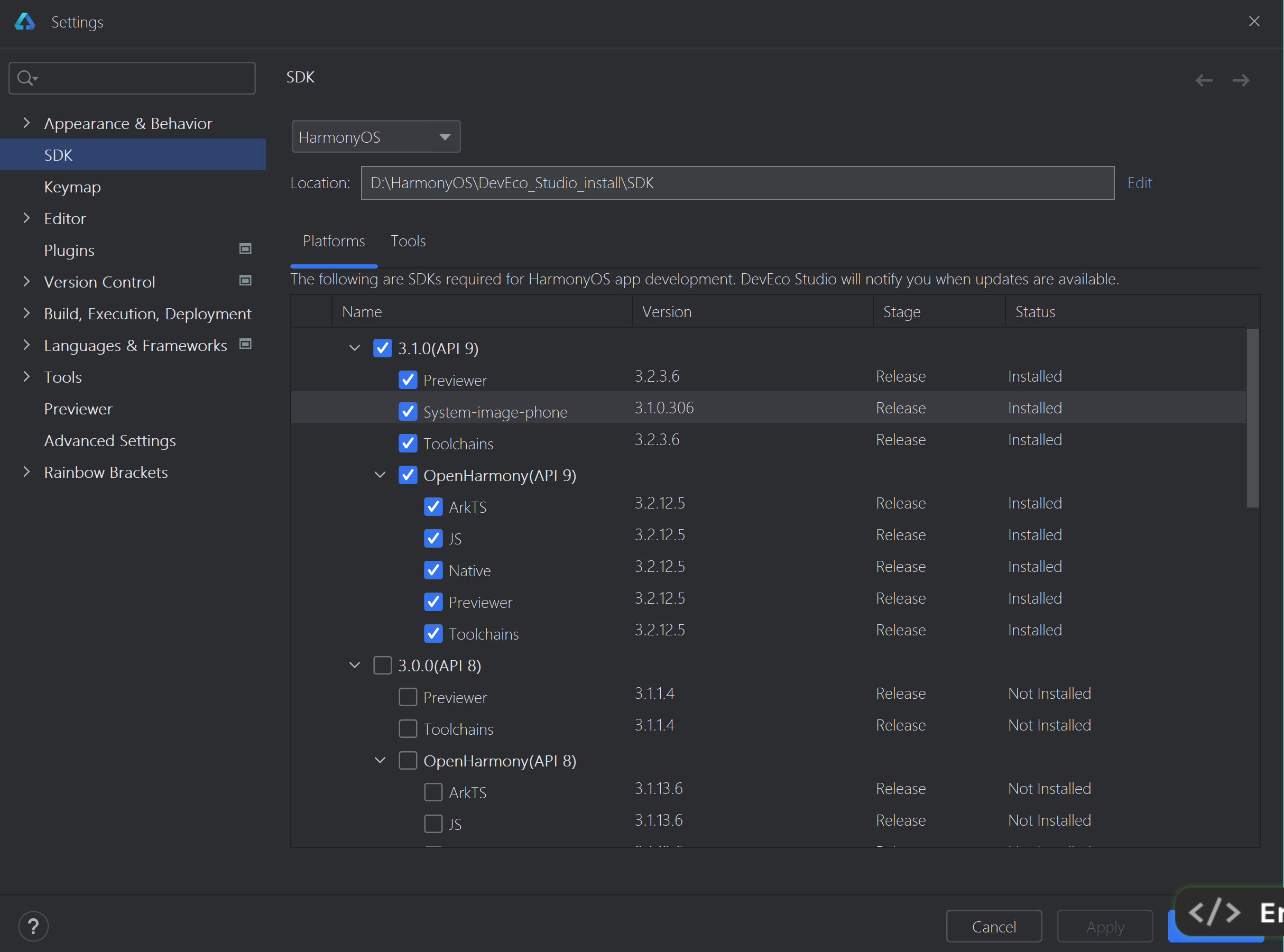Switch to the Platforms tab
The width and height of the screenshot is (1284, 952).
point(334,241)
